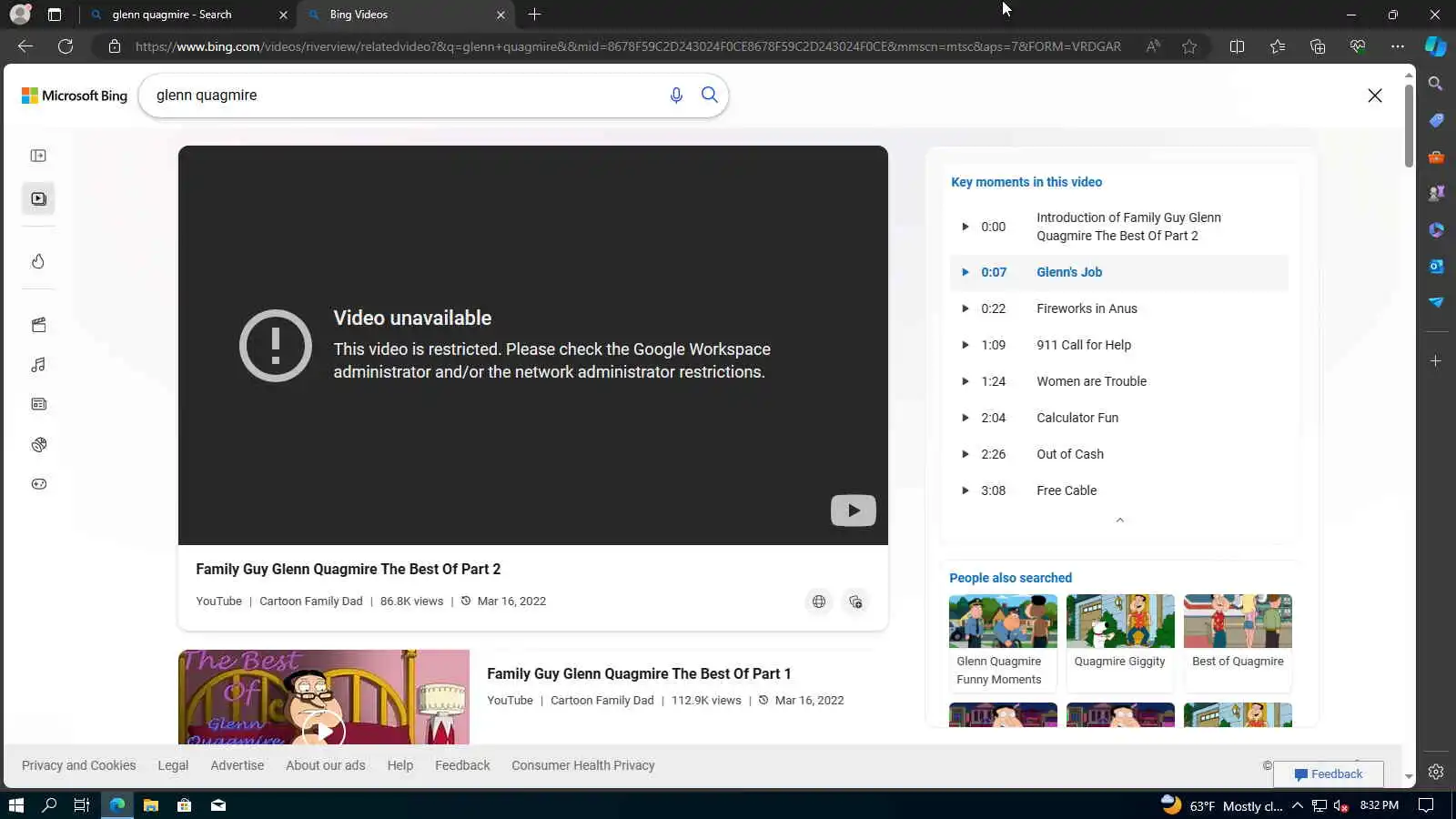Click the Bing search text field
Viewport: 1456px width, 819px height.
pos(405,96)
